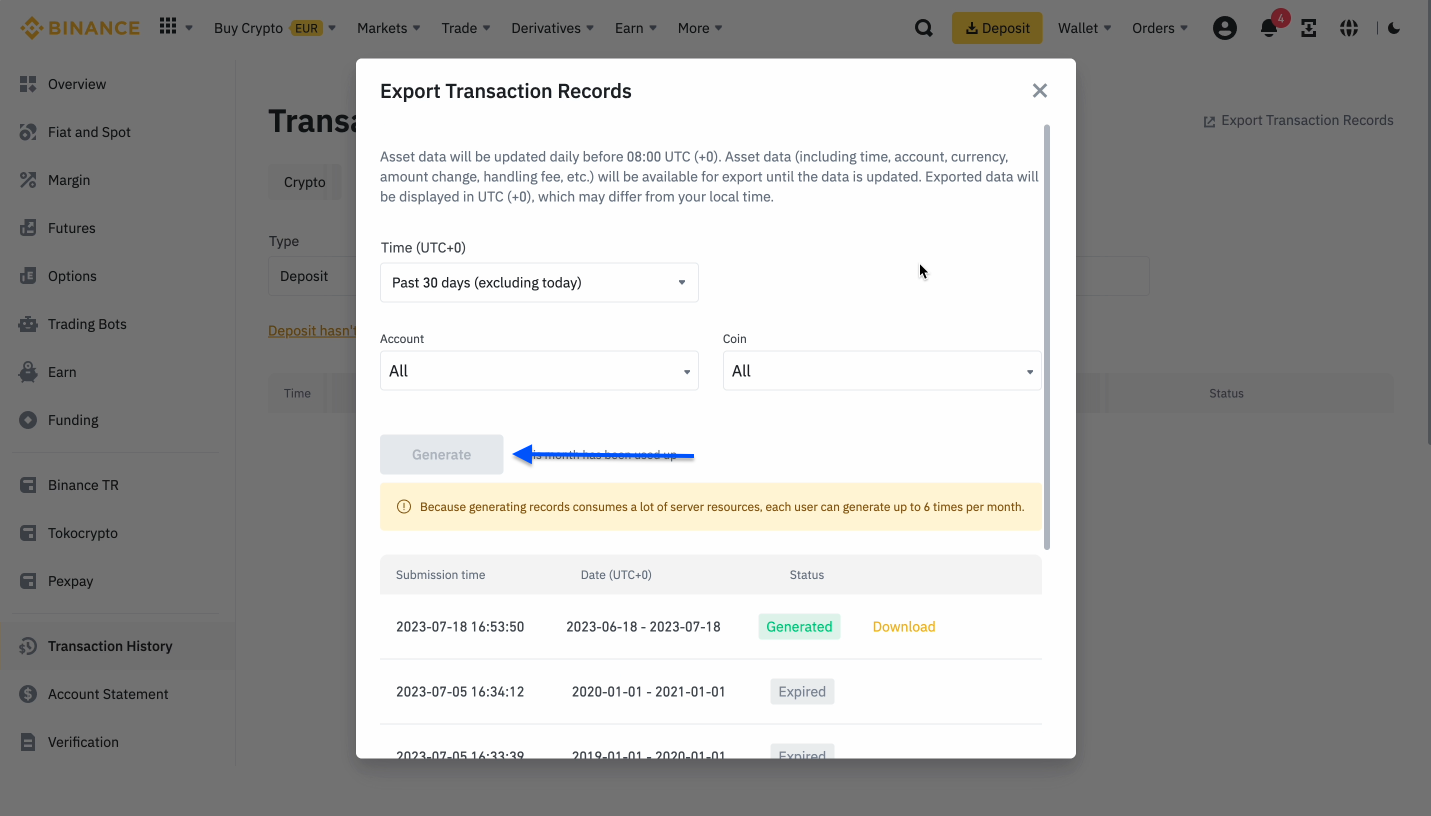1431x816 pixels.
Task: Expand the Earn top menu
Action: click(x=636, y=28)
